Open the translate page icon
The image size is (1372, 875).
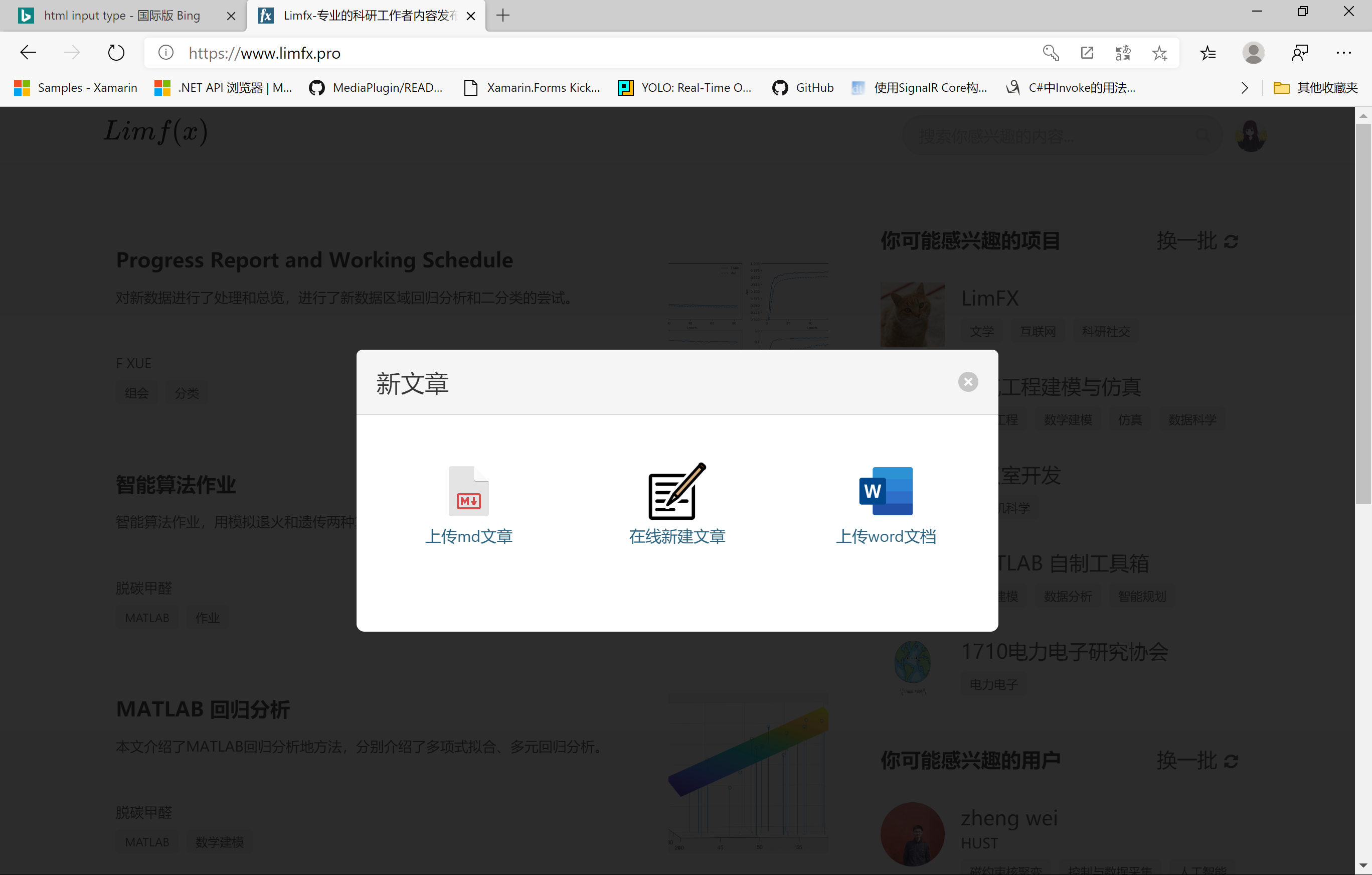pyautogui.click(x=1122, y=53)
